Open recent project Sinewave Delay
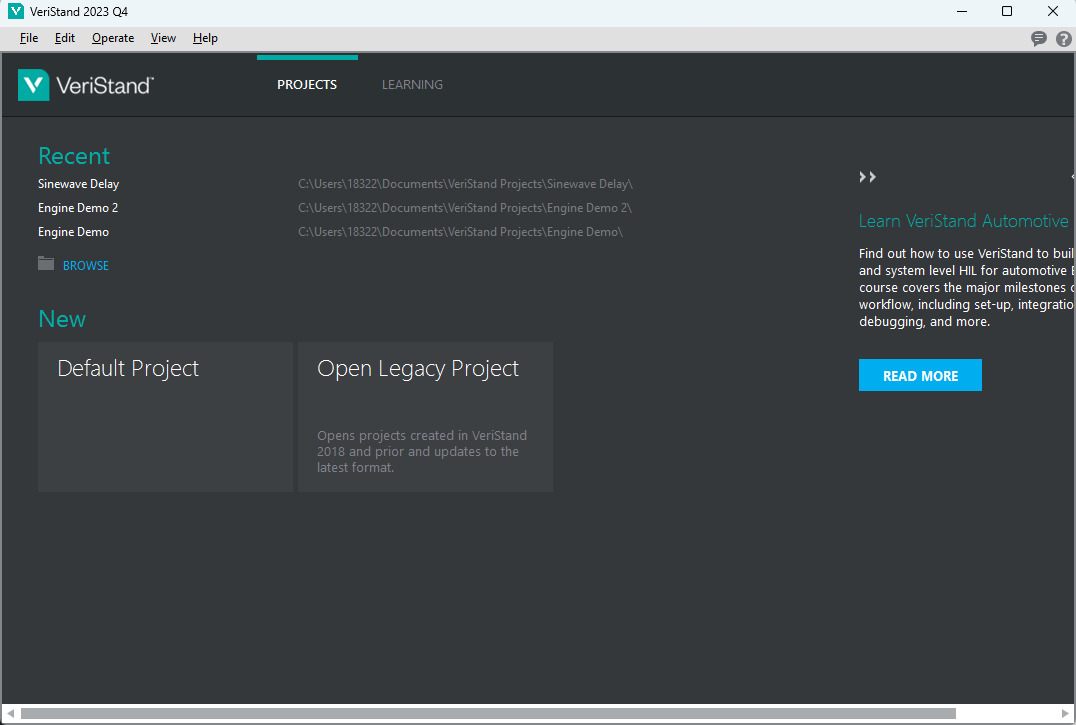Image resolution: width=1076 pixels, height=725 pixels. (78, 184)
